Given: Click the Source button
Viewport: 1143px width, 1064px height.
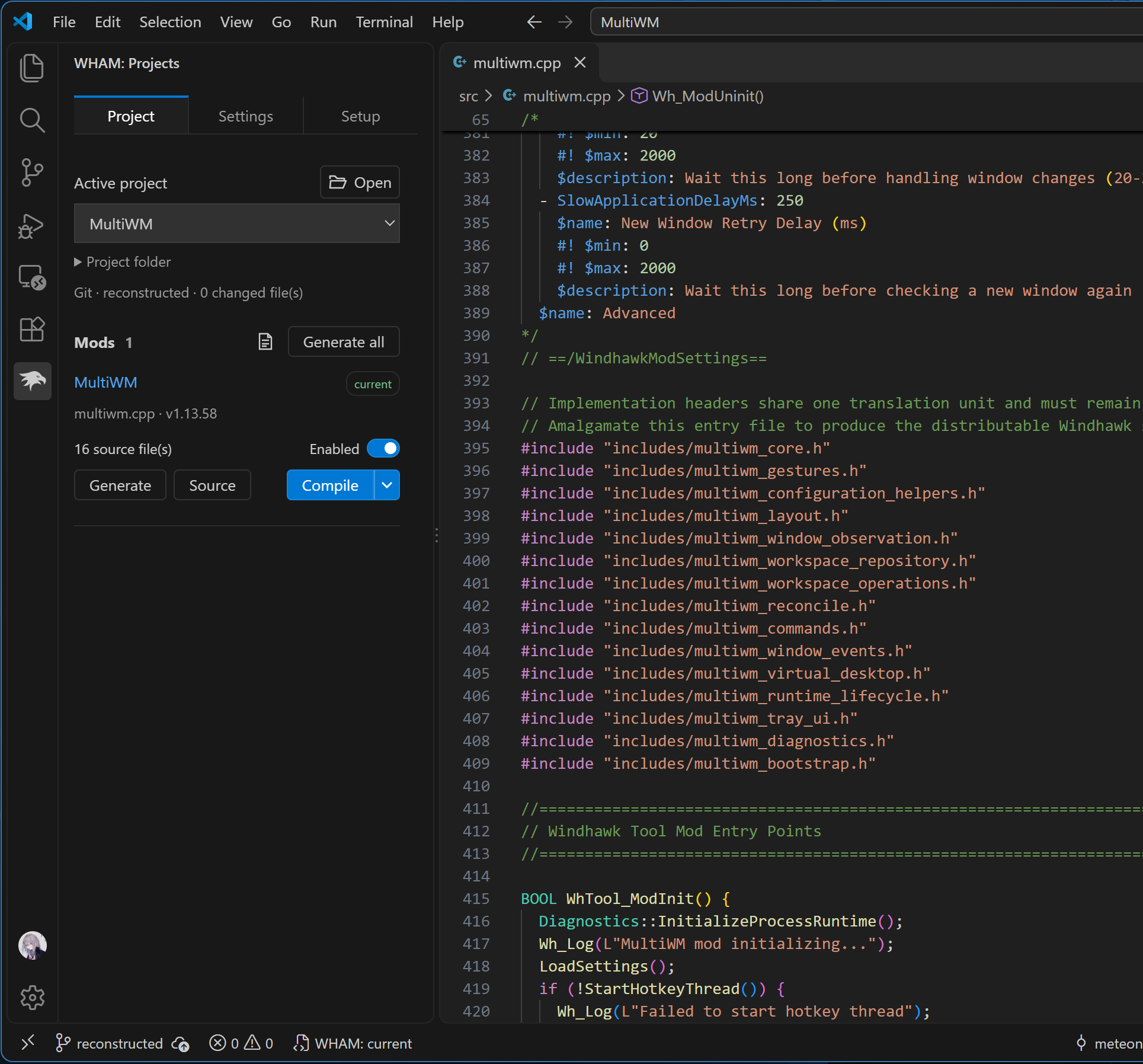Looking at the screenshot, I should point(212,485).
